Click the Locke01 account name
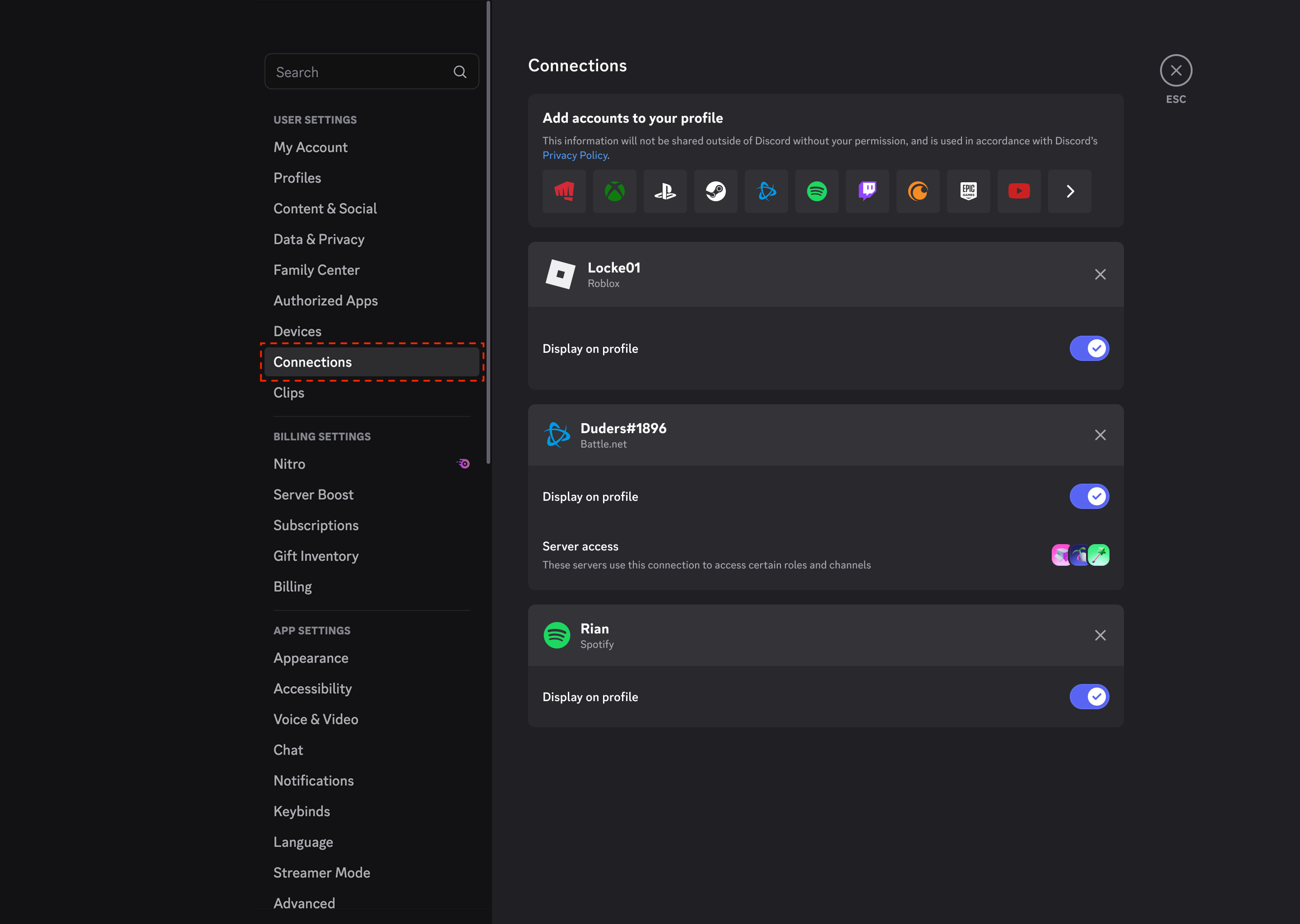 [613, 268]
